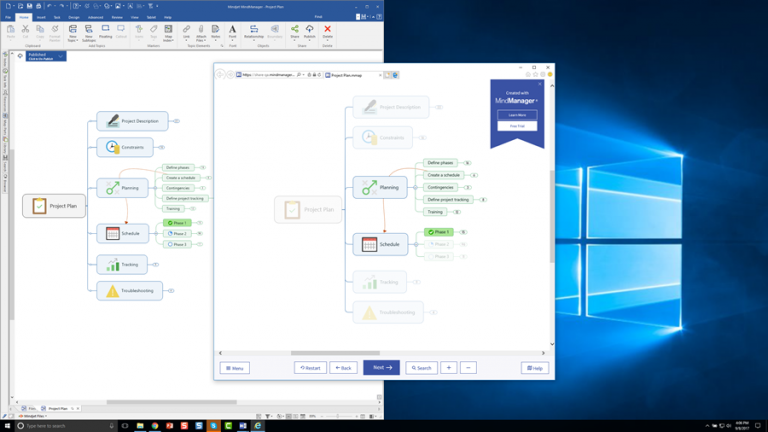Click the Attach Files paperclip icon
768x432 pixels.
click(x=201, y=31)
